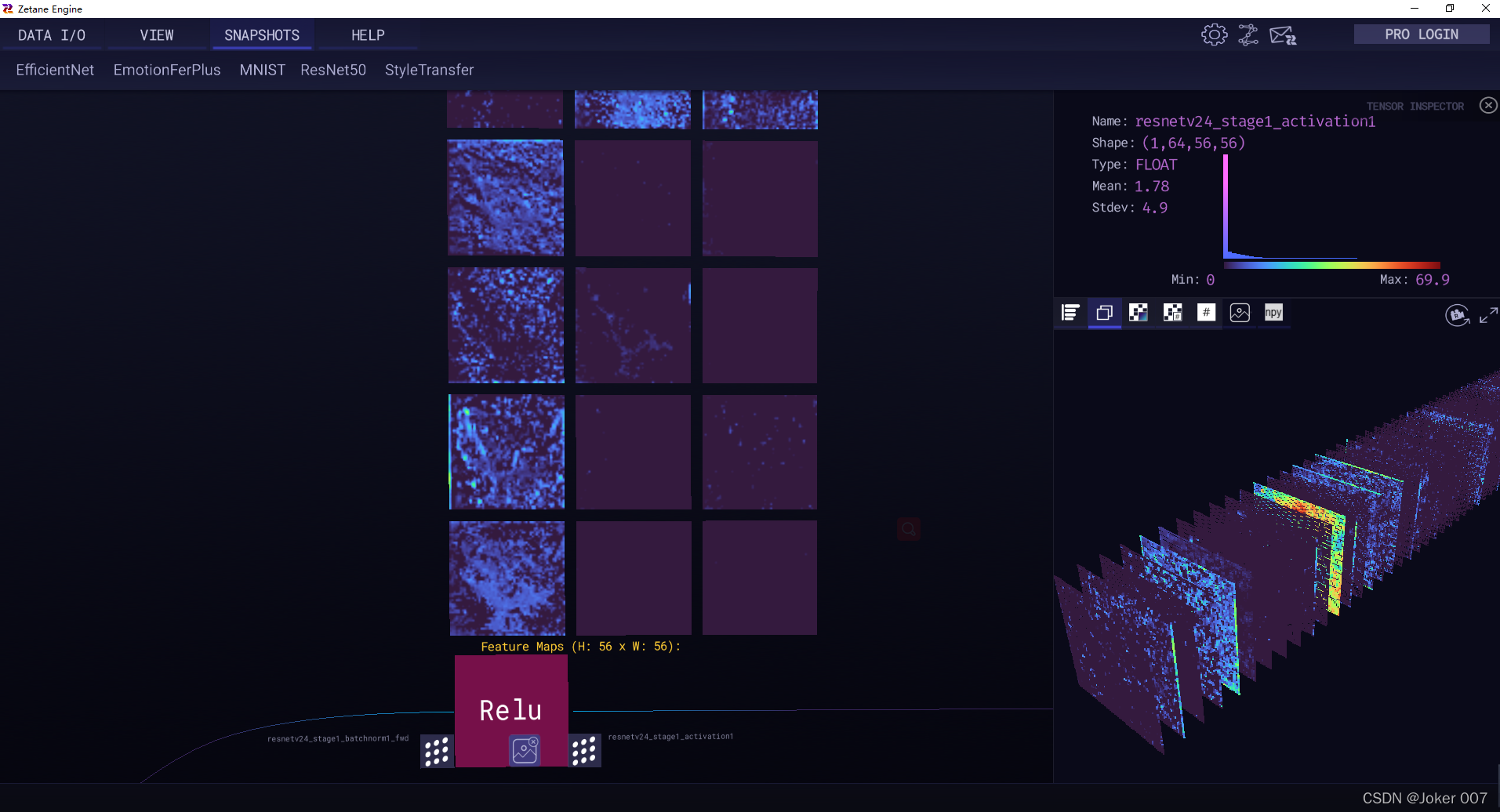Click the image icon on the Relu node

pyautogui.click(x=525, y=749)
